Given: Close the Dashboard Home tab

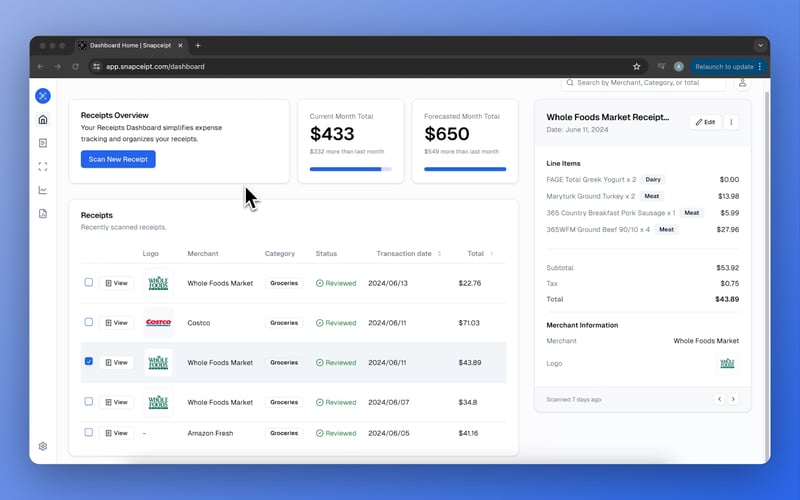Looking at the screenshot, I should click(x=180, y=45).
